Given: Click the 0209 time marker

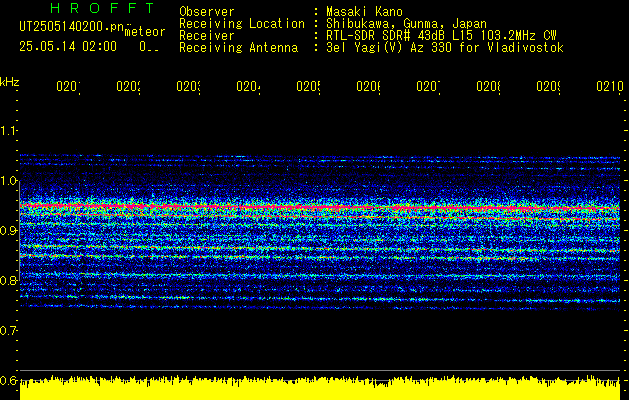Looking at the screenshot, I should [549, 86].
